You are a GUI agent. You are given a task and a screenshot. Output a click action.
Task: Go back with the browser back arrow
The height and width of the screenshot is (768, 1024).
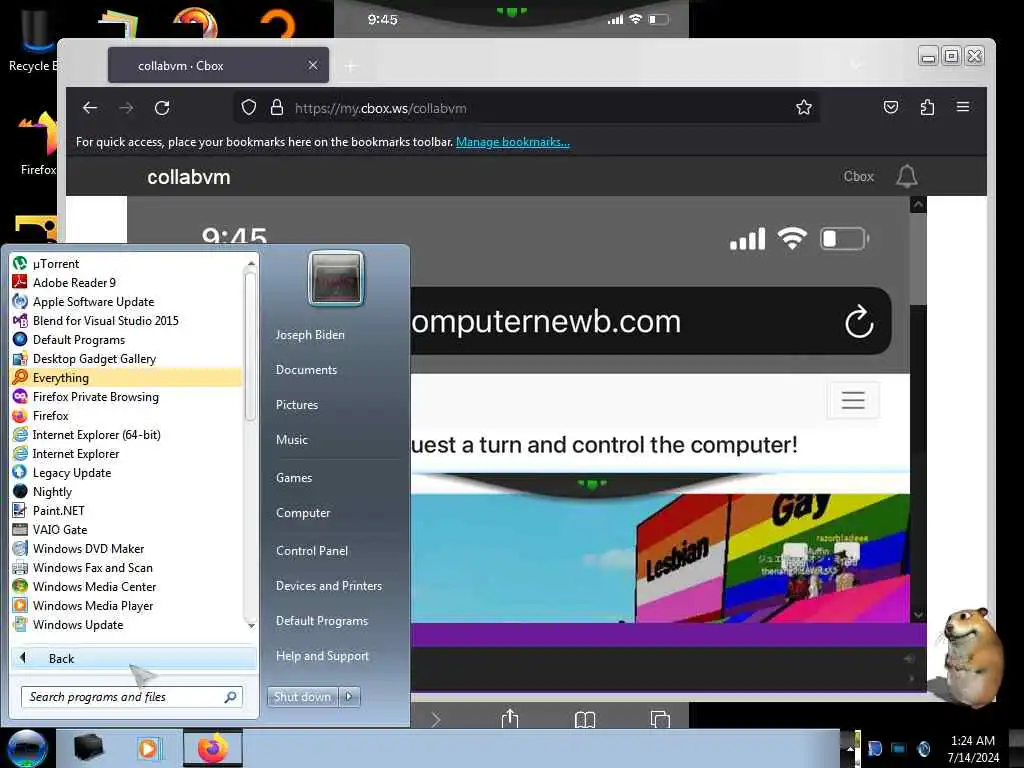(89, 108)
